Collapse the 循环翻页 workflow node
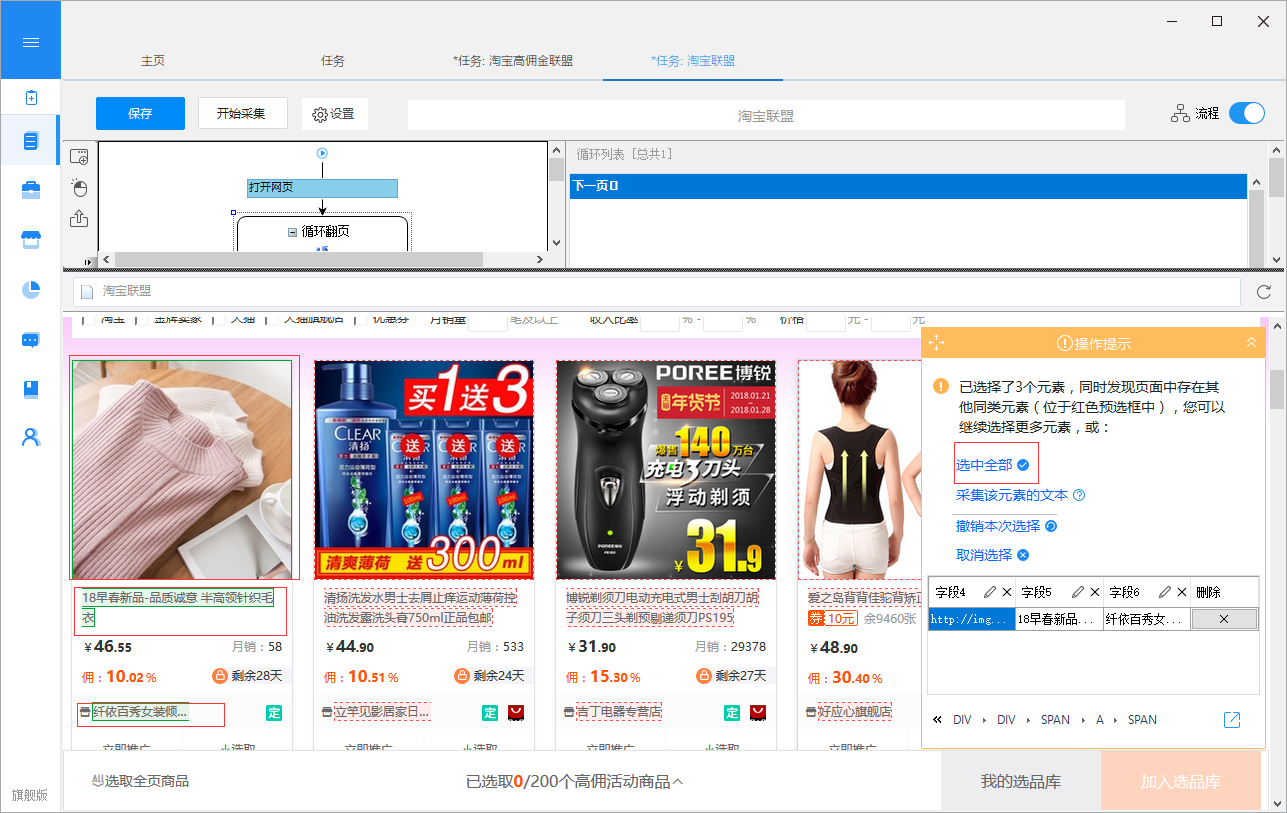 click(x=292, y=232)
